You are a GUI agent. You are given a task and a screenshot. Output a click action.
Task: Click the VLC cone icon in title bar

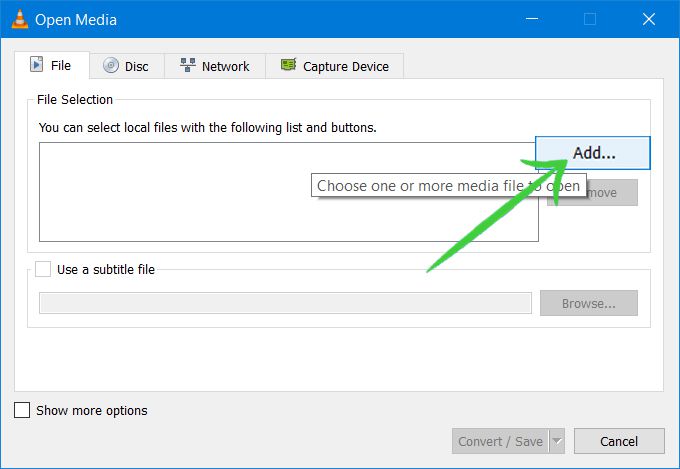tap(19, 19)
